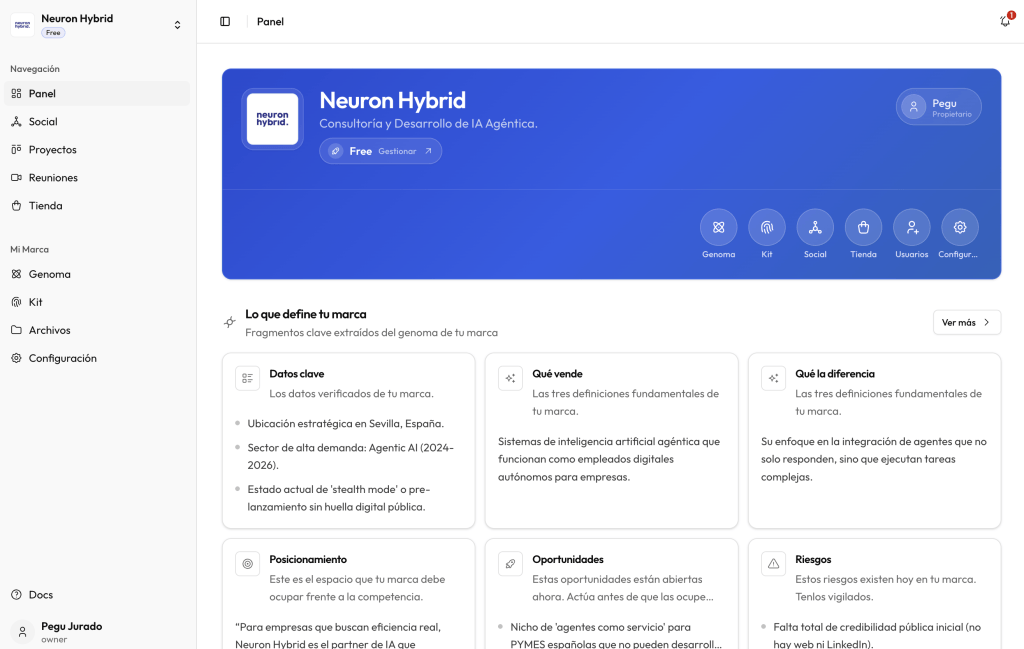
Task: Click the Neuron Hybrid logo in the banner
Action: pyautogui.click(x=272, y=119)
